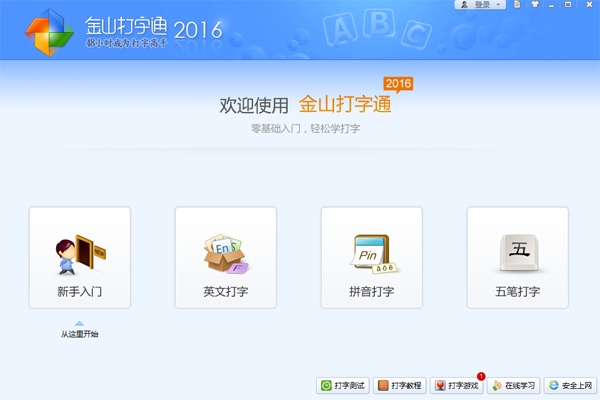The width and height of the screenshot is (600, 400).
Task: Select the 拼音打字 Pinyin typing module
Action: click(371, 257)
